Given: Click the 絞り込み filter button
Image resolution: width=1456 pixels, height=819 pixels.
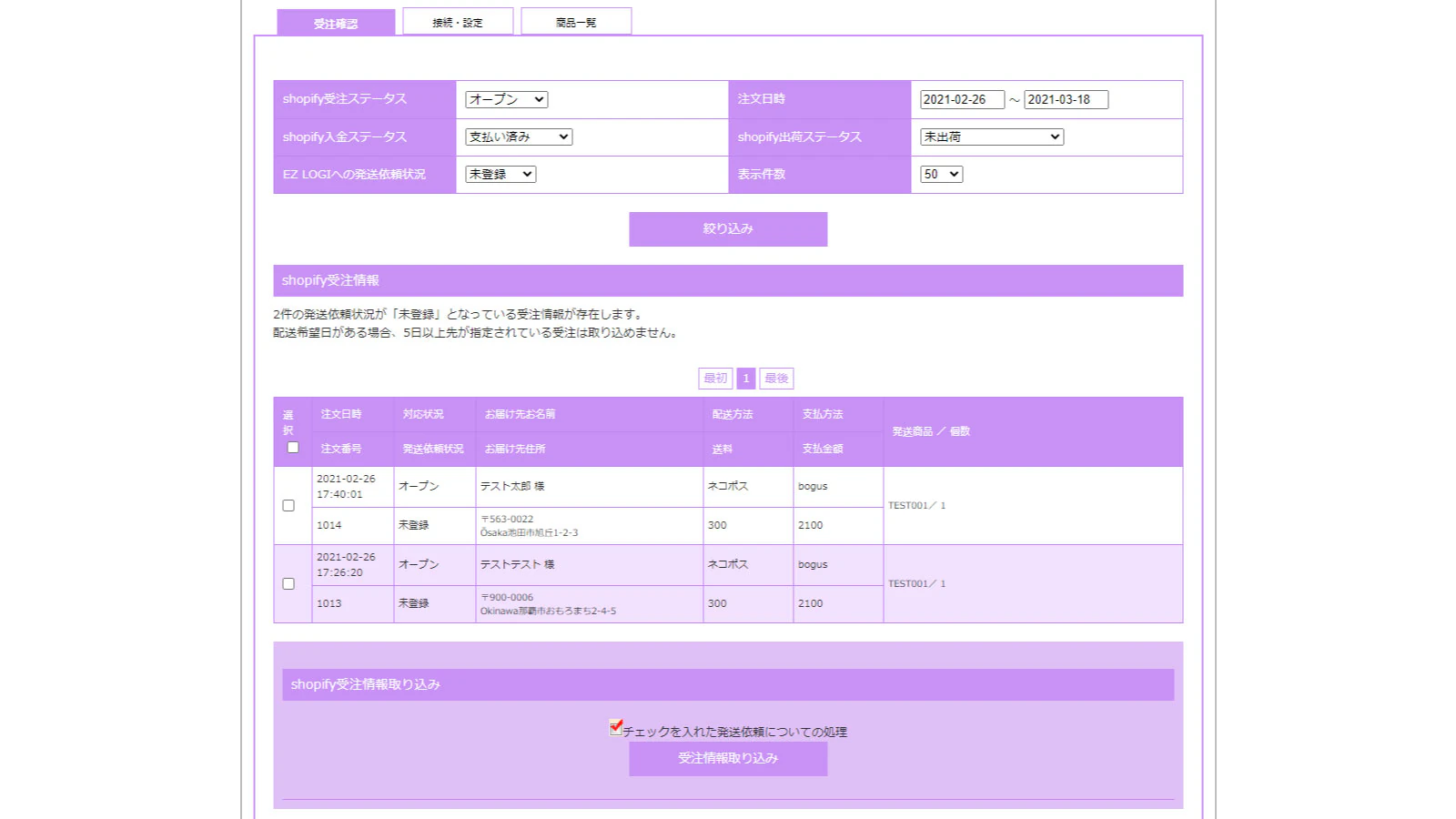Looking at the screenshot, I should coord(728,229).
